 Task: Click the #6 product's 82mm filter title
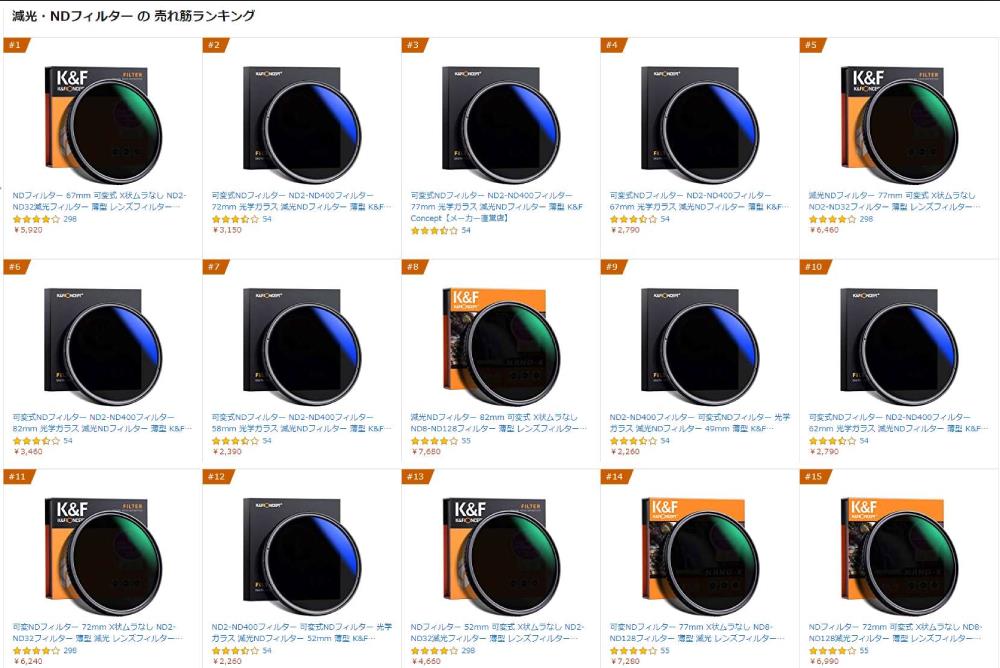(100, 422)
